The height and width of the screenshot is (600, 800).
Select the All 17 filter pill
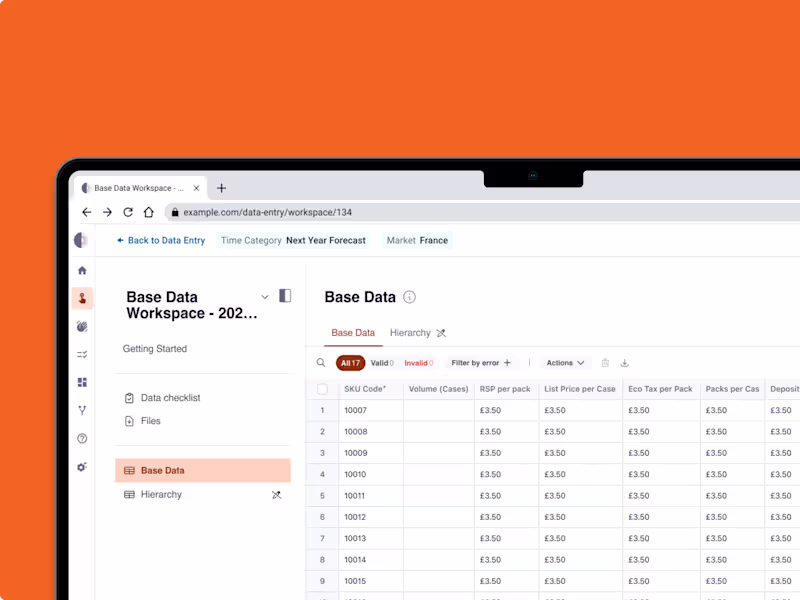click(351, 363)
